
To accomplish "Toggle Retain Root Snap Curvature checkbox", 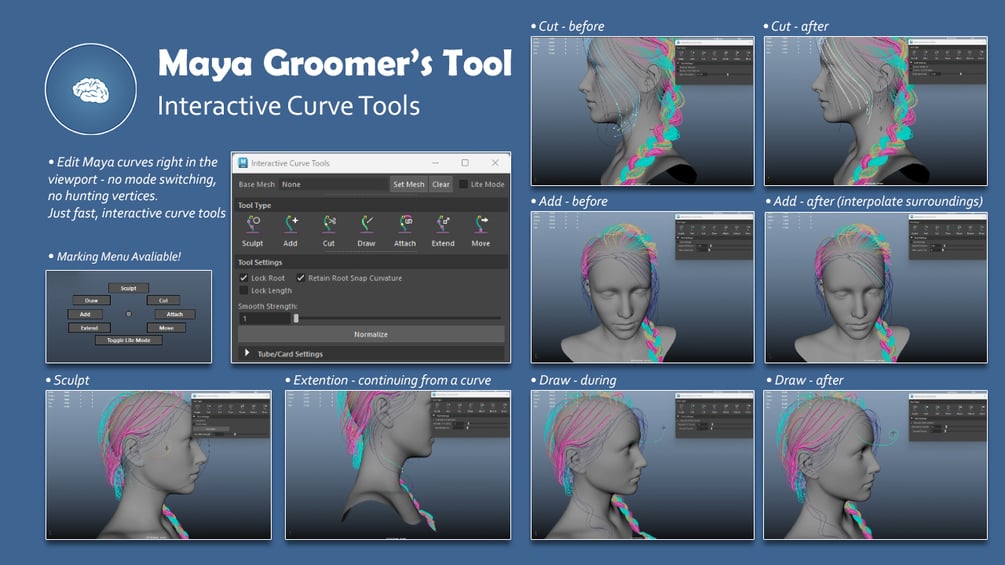I will (301, 278).
